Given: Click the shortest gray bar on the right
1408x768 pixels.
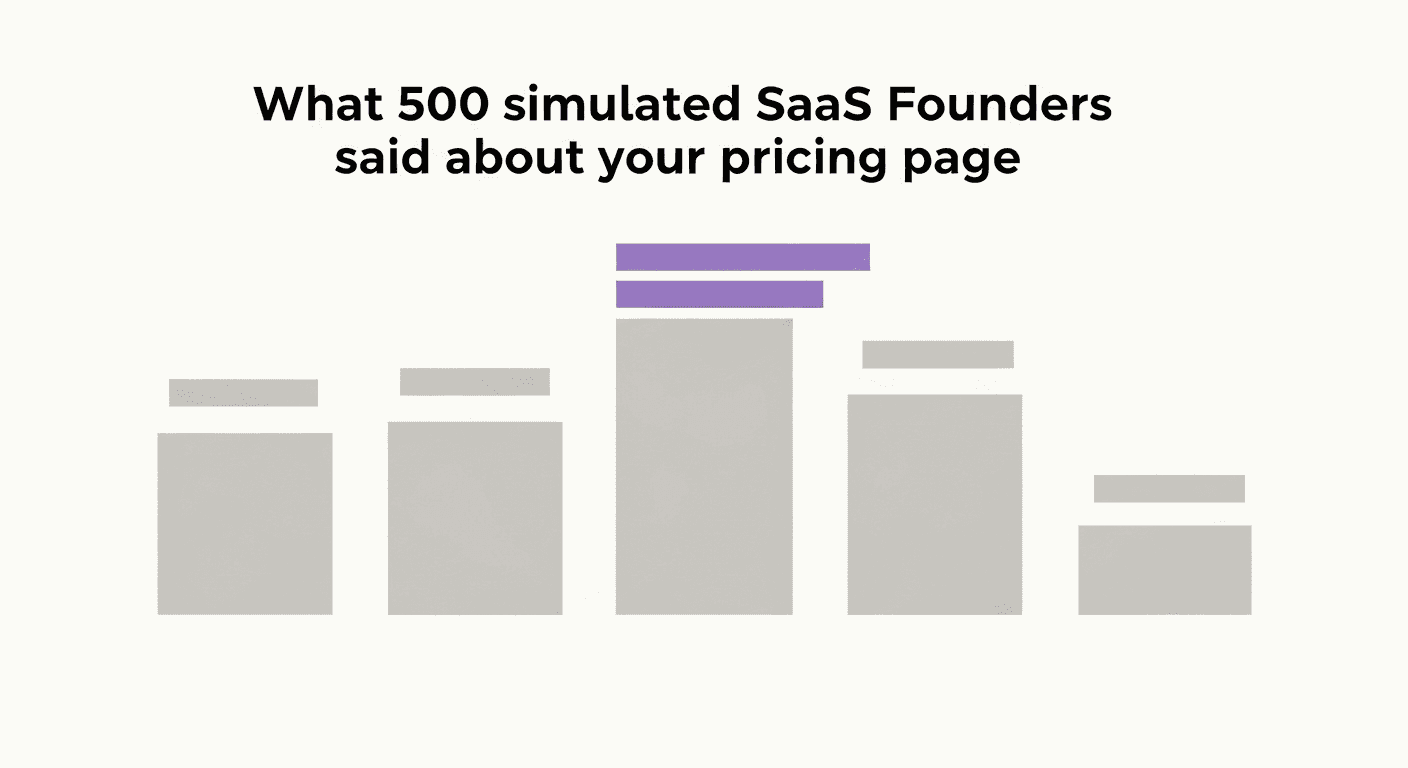Looking at the screenshot, I should point(1165,569).
